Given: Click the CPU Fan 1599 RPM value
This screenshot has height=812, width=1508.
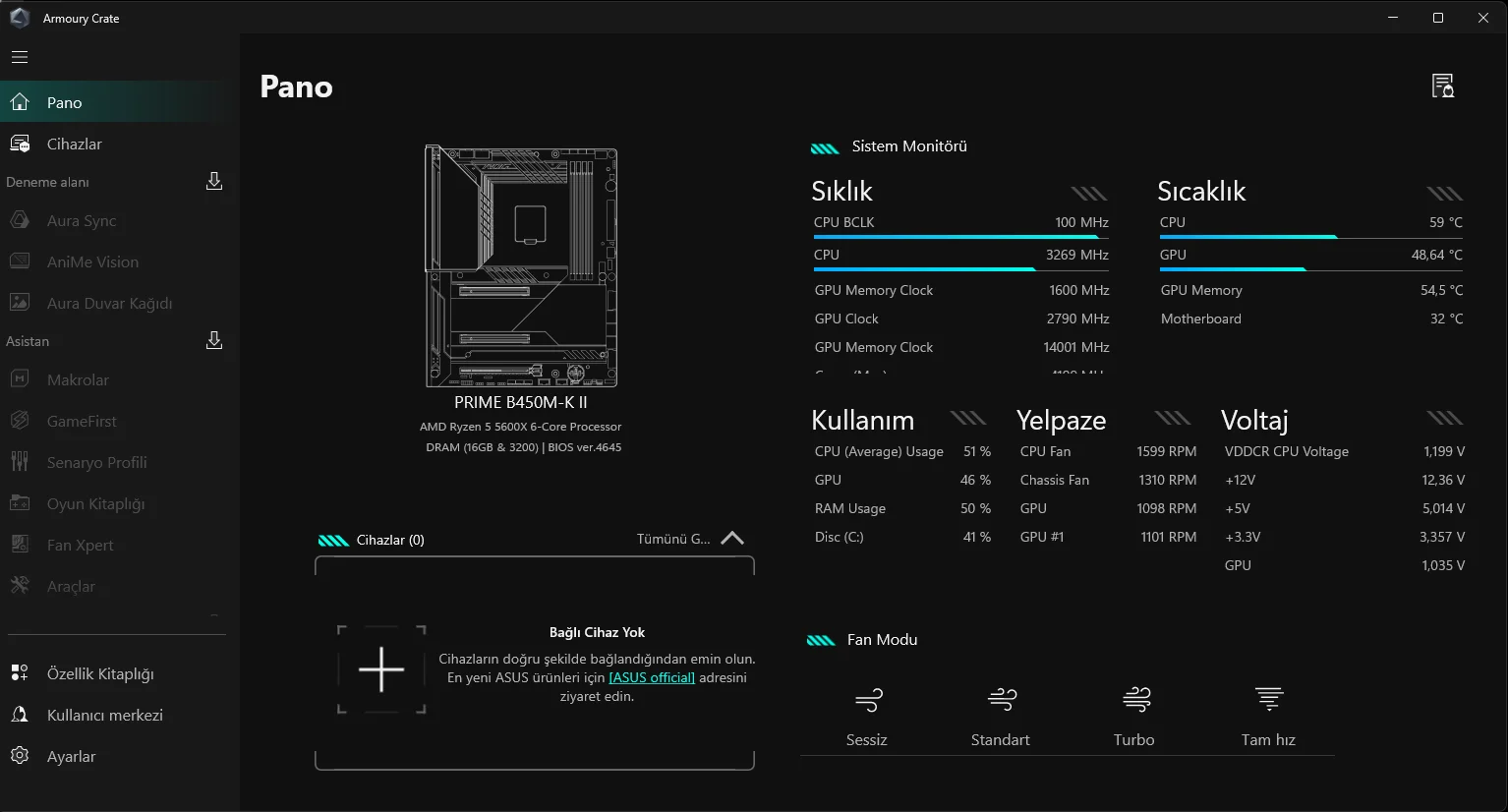Looking at the screenshot, I should [x=1167, y=451].
